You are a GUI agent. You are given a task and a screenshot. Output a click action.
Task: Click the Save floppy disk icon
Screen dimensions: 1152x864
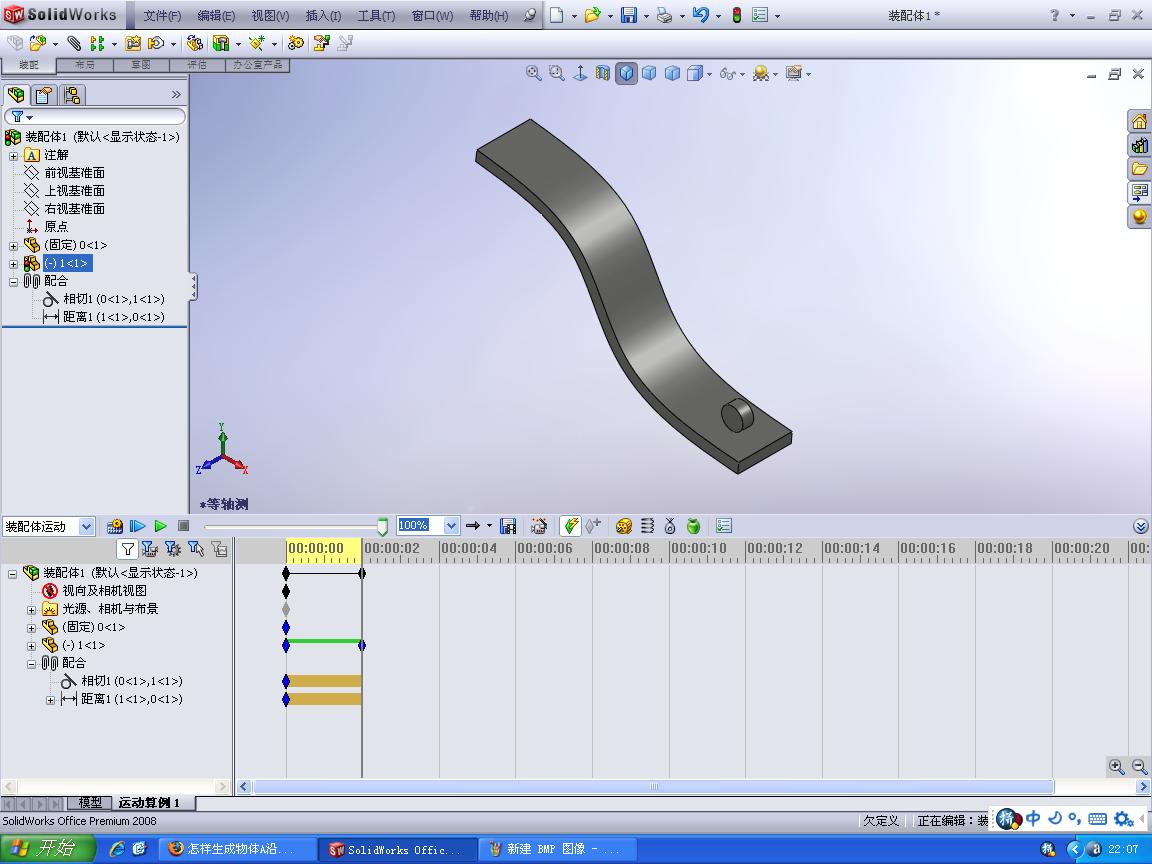[x=629, y=15]
